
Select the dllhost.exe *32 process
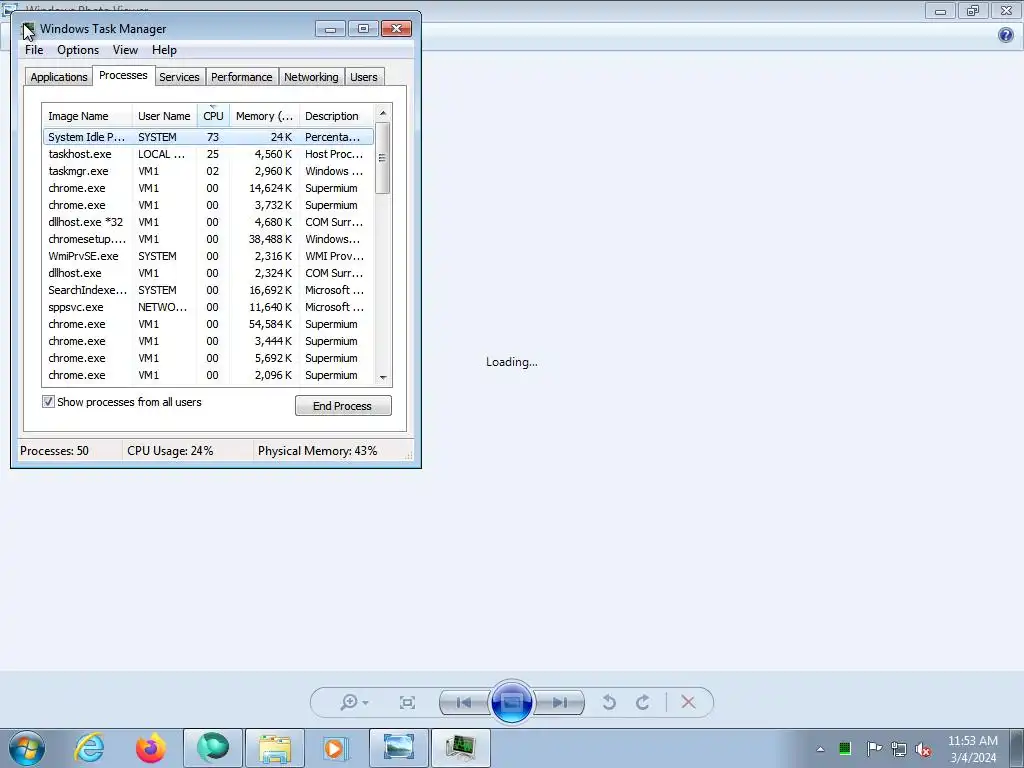(x=208, y=222)
